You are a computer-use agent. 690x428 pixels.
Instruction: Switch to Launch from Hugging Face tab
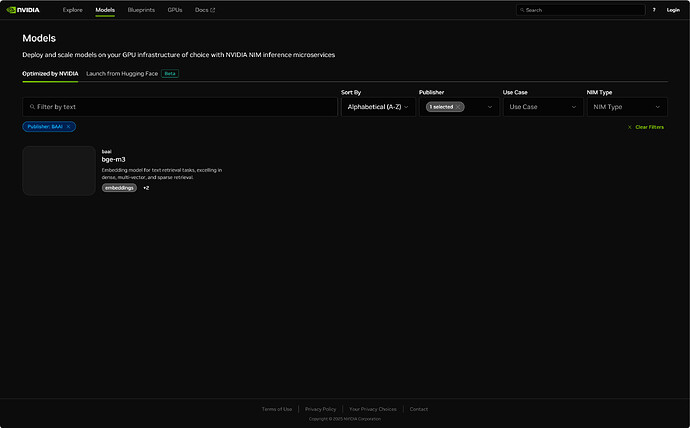tap(122, 73)
